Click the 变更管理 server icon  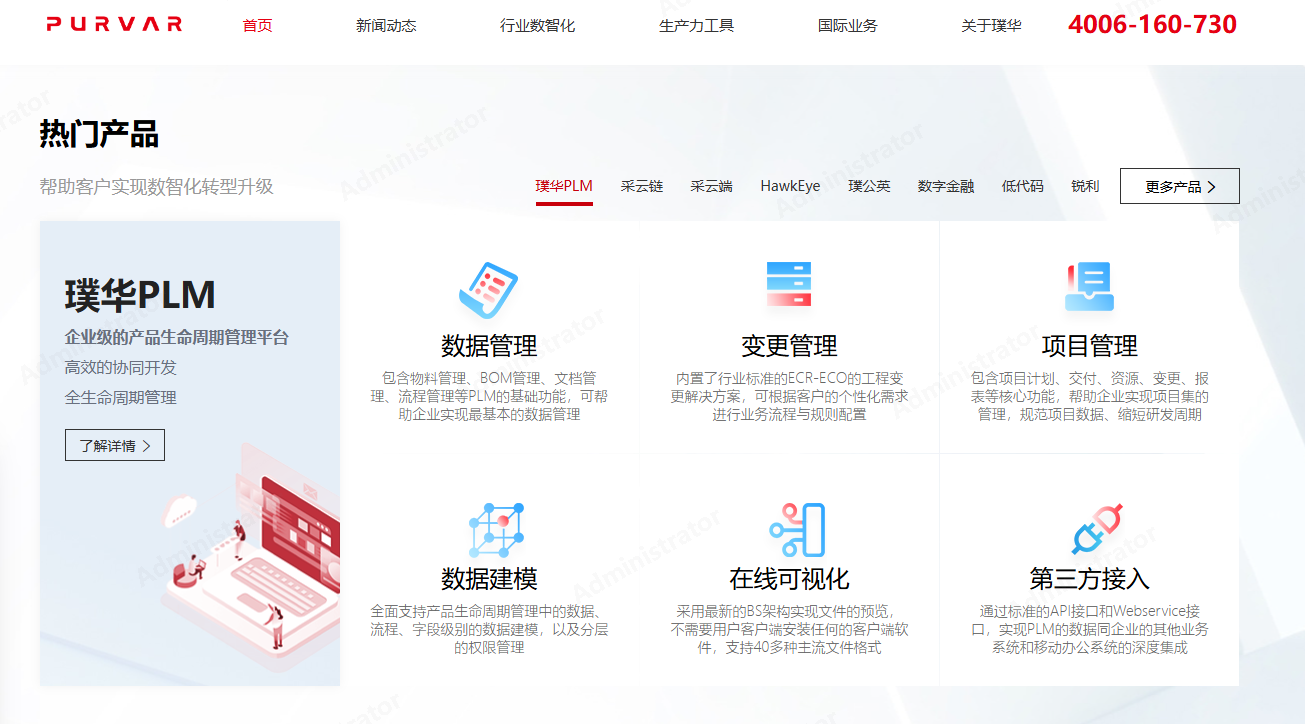pos(789,285)
